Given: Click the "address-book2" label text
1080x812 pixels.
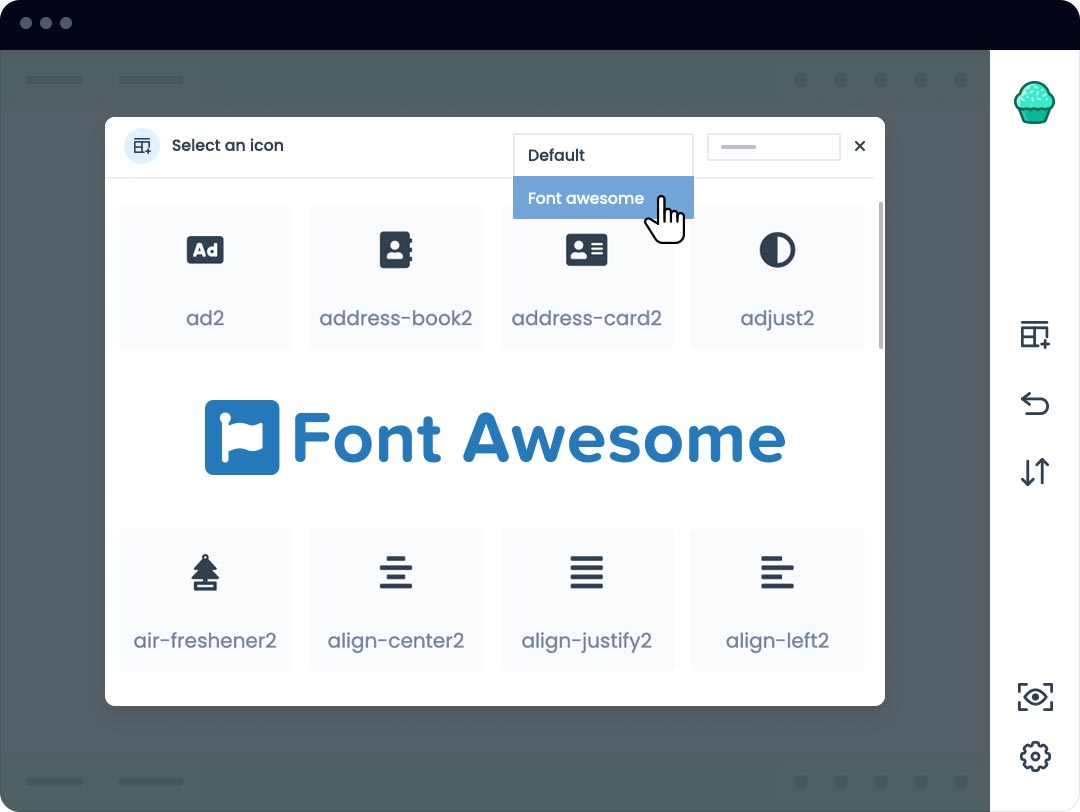Looking at the screenshot, I should 396,318.
